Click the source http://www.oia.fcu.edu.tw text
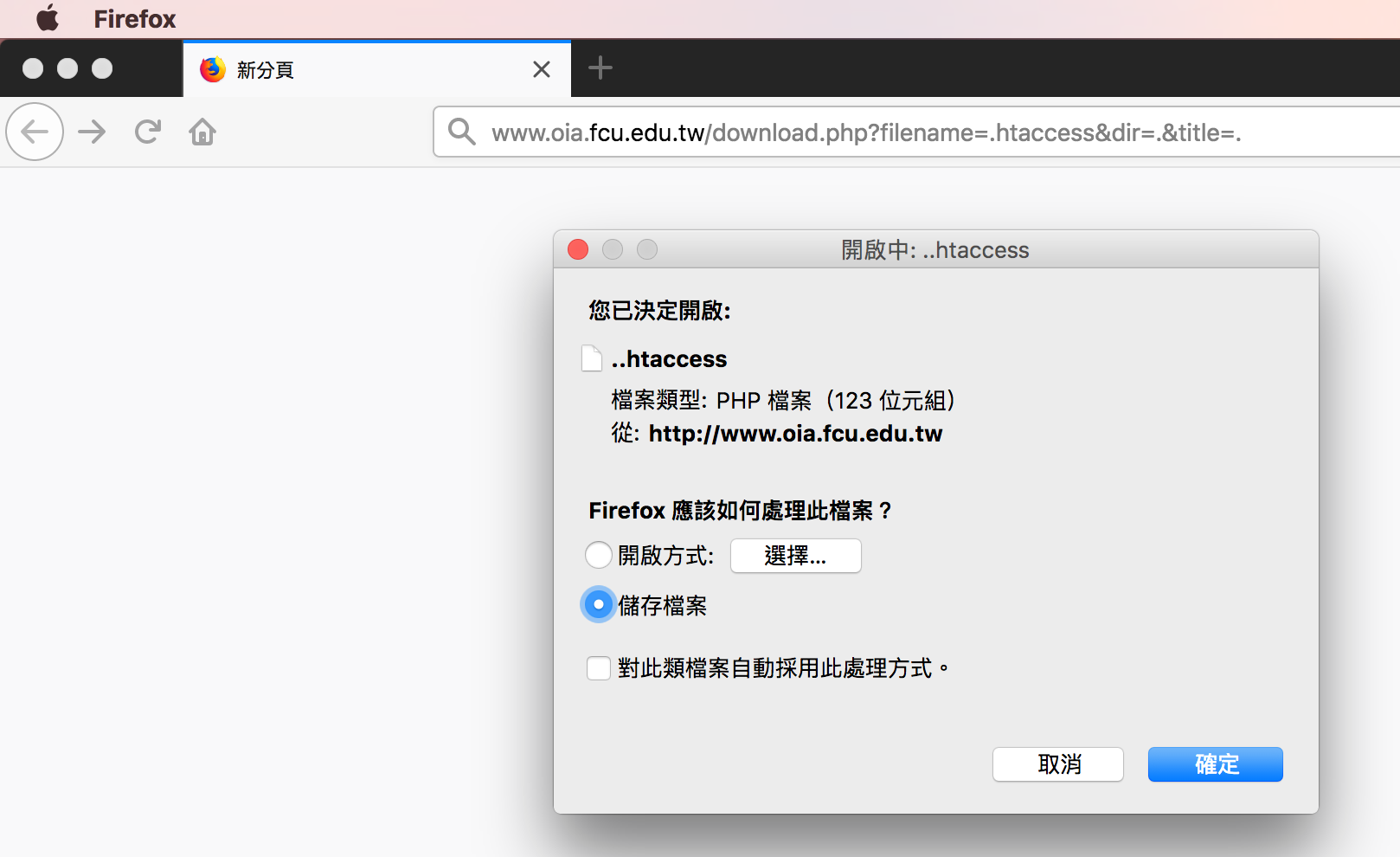1400x857 pixels. coord(795,434)
